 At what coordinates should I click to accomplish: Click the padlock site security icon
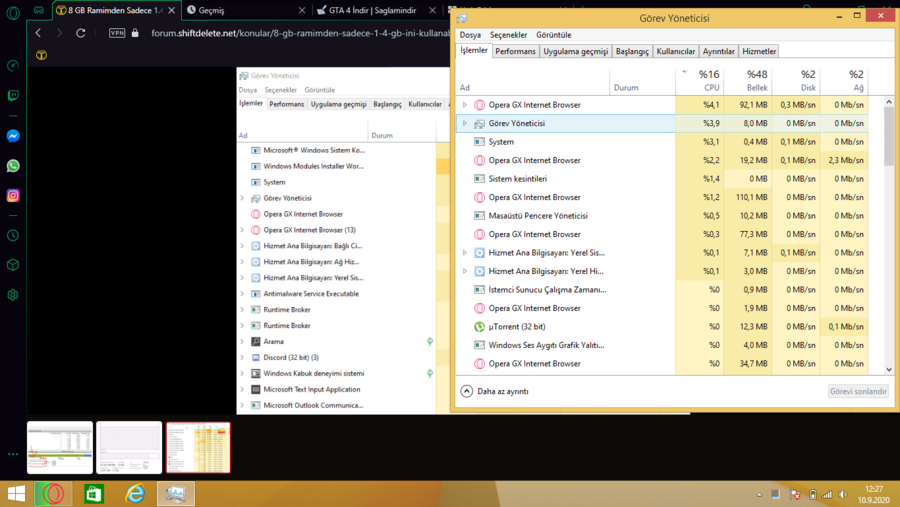tap(135, 33)
